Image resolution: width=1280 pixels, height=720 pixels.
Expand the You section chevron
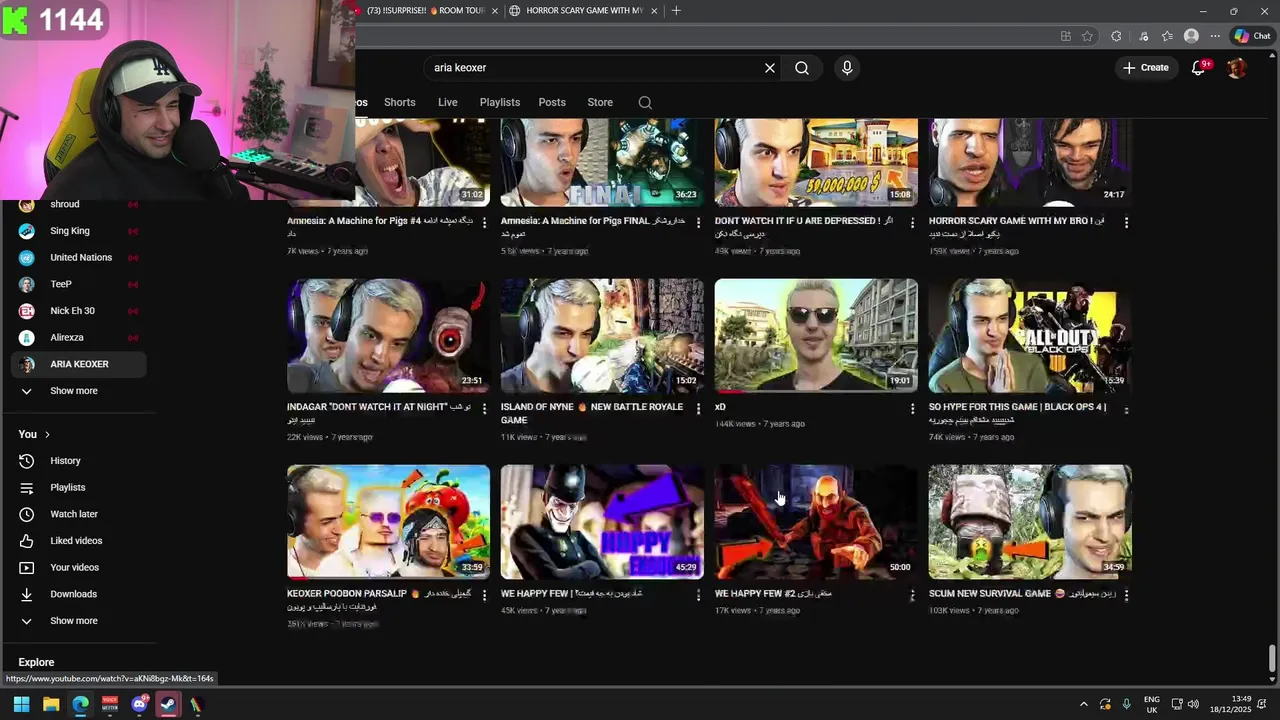pyautogui.click(x=47, y=434)
